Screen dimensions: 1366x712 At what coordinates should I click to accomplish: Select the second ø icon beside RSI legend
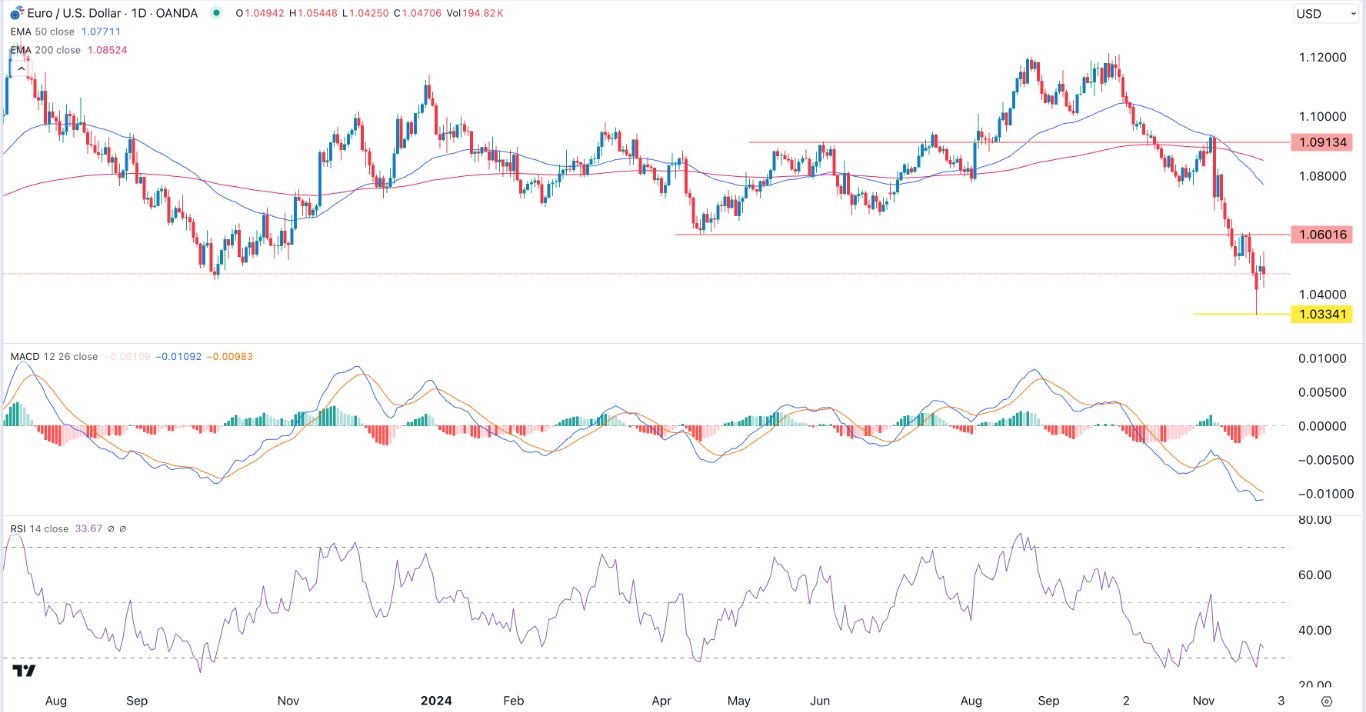click(x=123, y=529)
